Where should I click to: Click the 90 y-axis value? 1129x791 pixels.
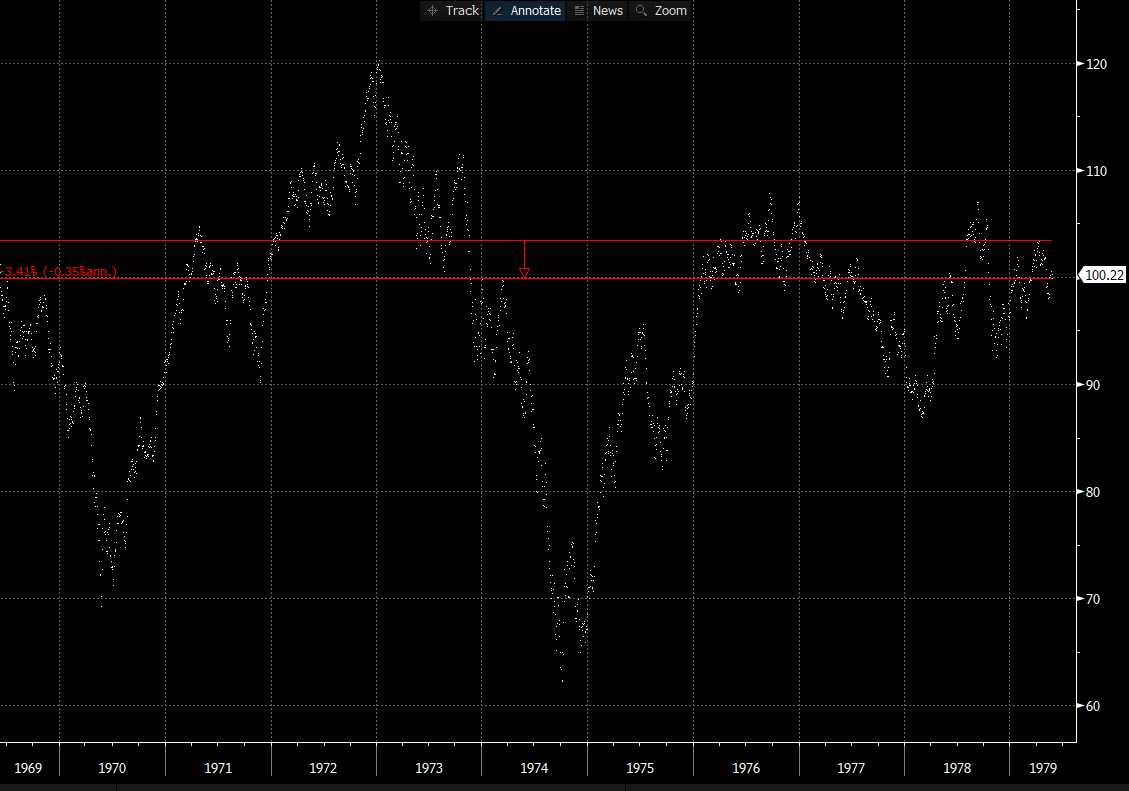point(1092,385)
